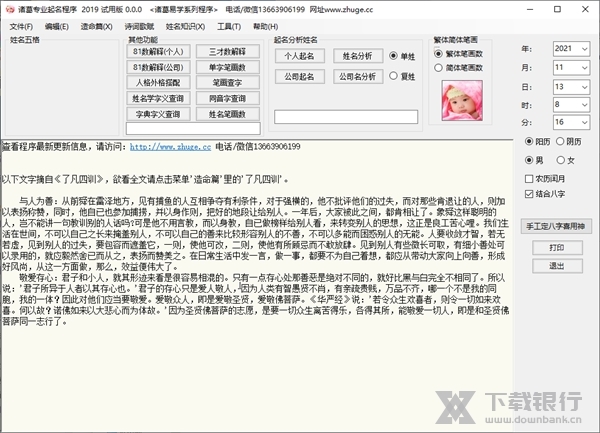Open the 诗词歌赋 menu
Image resolution: width=600 pixels, height=433 pixels.
coord(139,26)
